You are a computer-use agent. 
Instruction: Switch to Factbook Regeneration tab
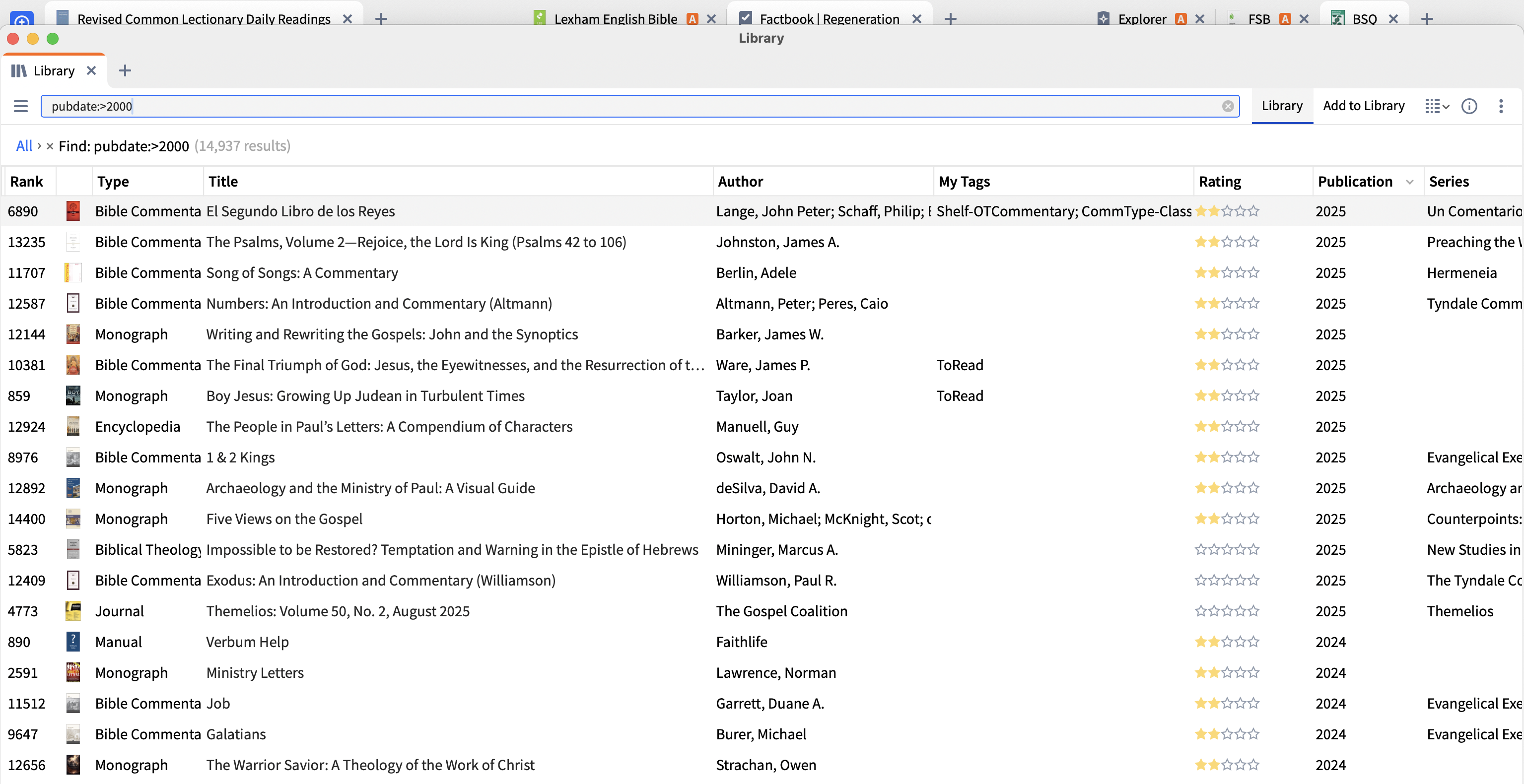coord(829,19)
